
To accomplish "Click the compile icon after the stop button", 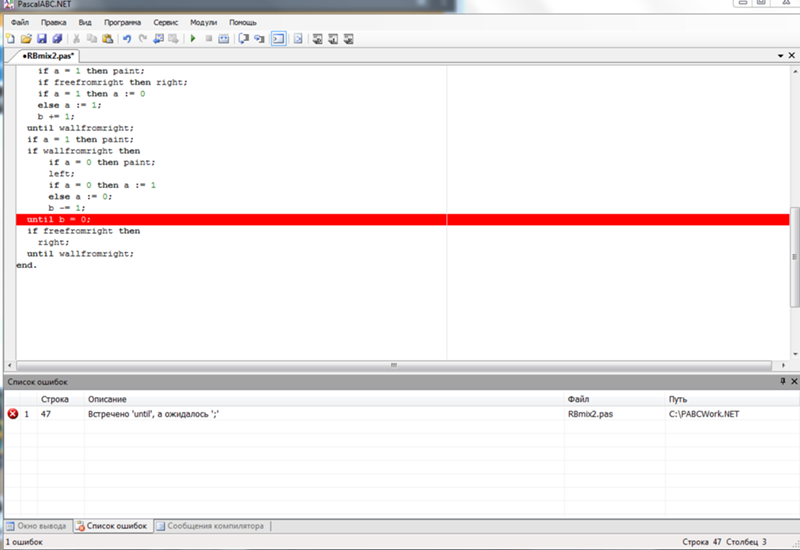I will pos(223,39).
